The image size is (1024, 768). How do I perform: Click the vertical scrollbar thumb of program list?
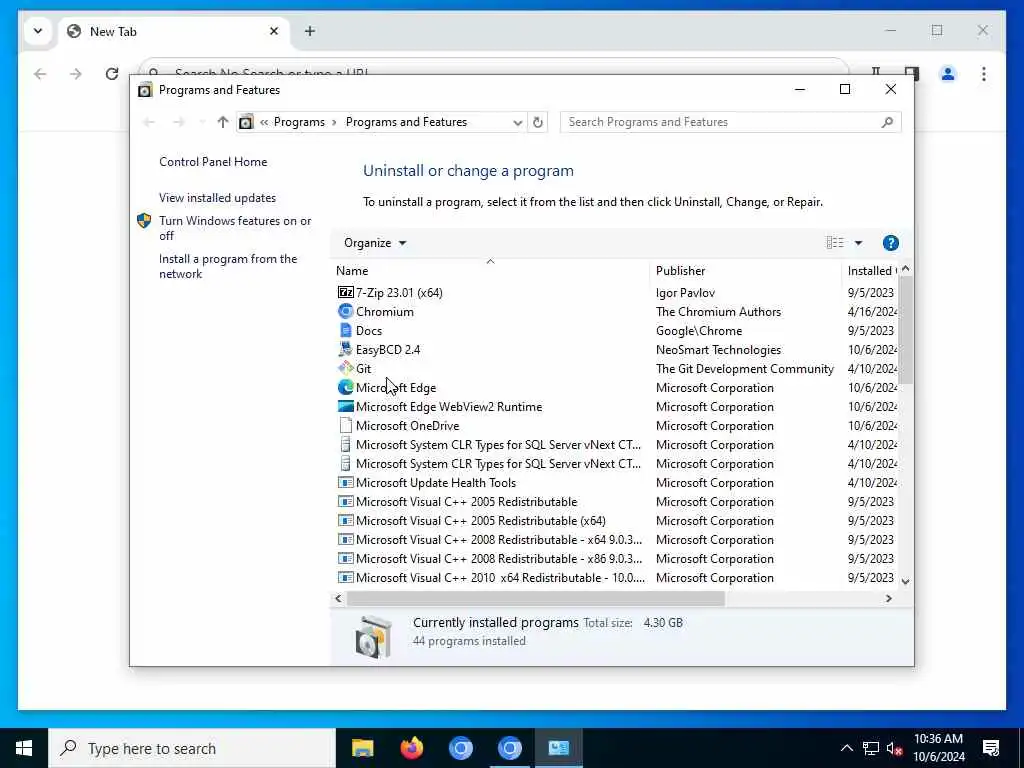(x=905, y=330)
